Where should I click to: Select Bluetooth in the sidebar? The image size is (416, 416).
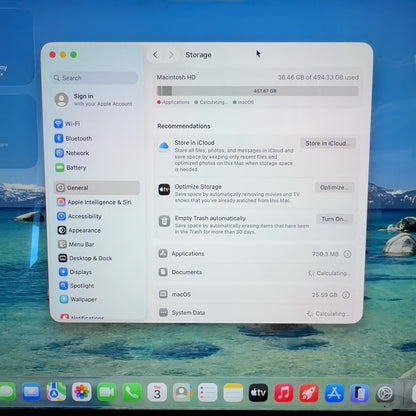[73, 138]
